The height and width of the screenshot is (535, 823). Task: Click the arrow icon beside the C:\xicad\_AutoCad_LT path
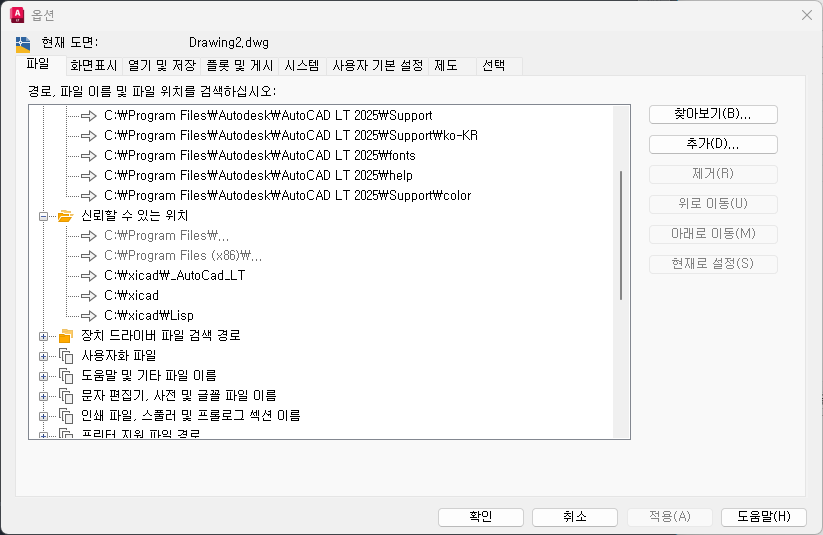(x=89, y=276)
